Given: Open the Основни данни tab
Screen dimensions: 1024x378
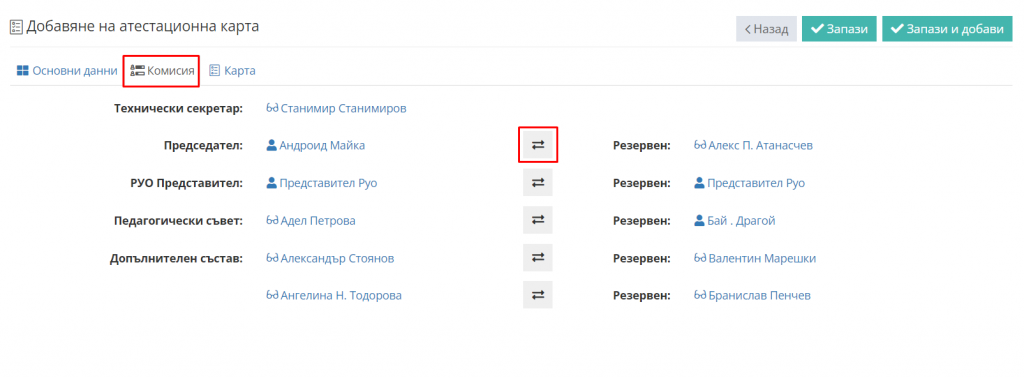Looking at the screenshot, I should pos(67,71).
